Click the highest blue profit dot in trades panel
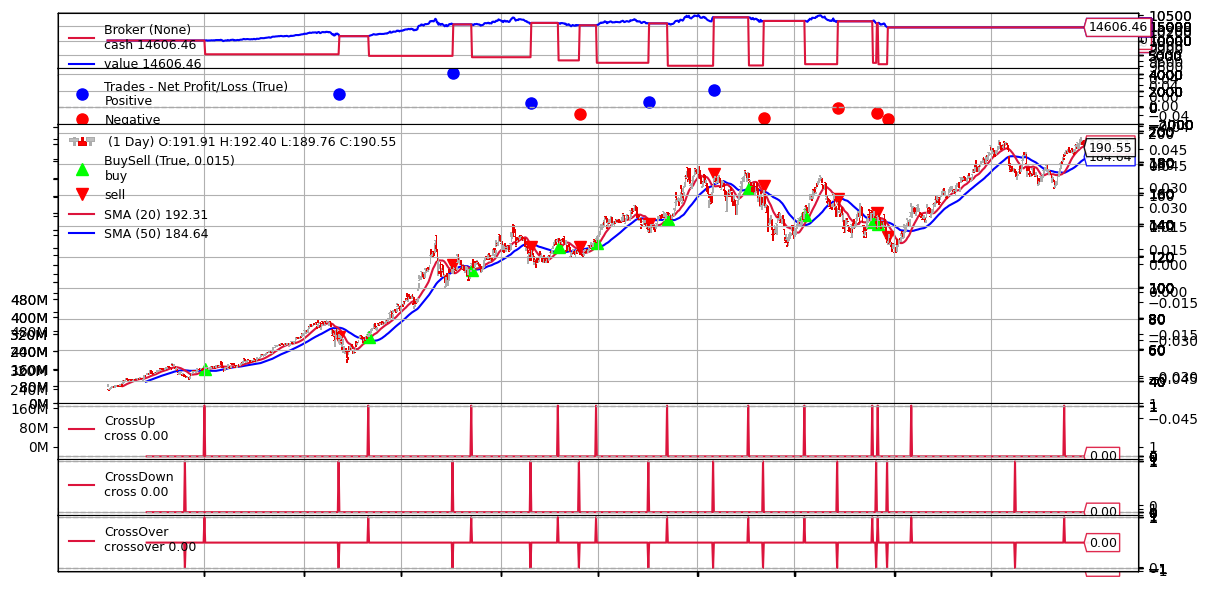 pos(453,73)
